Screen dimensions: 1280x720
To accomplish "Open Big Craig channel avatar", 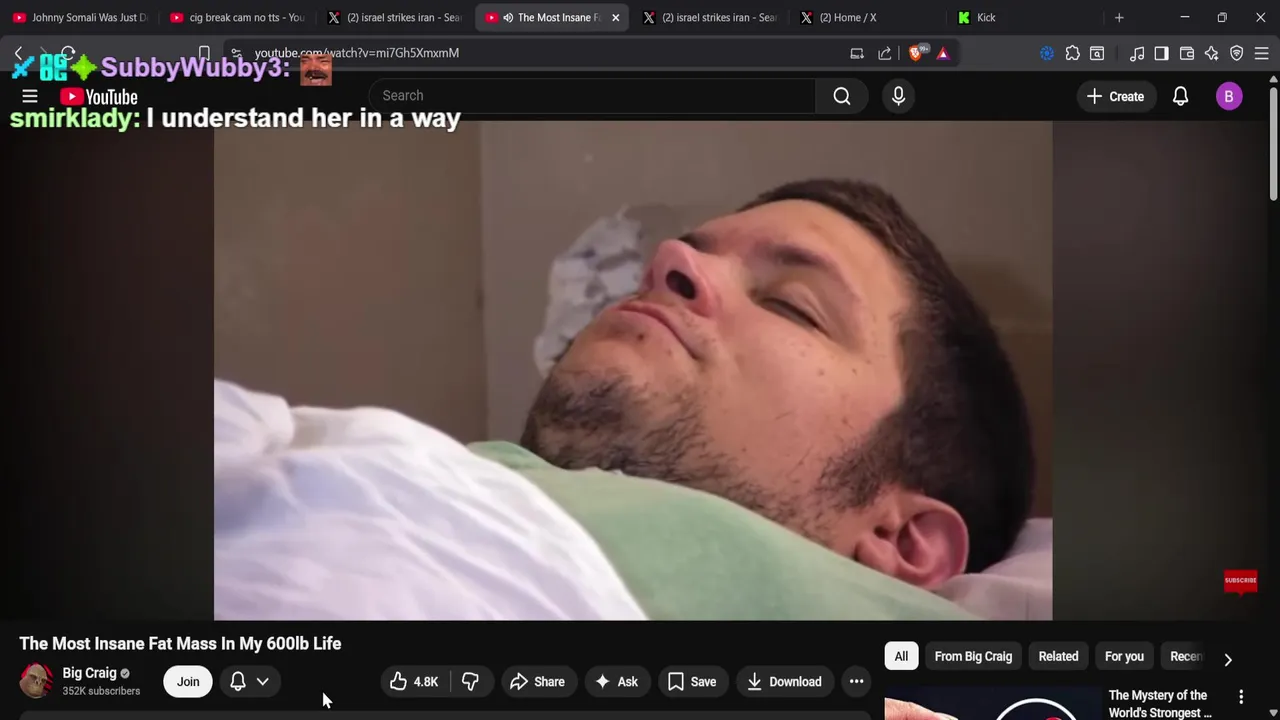I will 36,681.
